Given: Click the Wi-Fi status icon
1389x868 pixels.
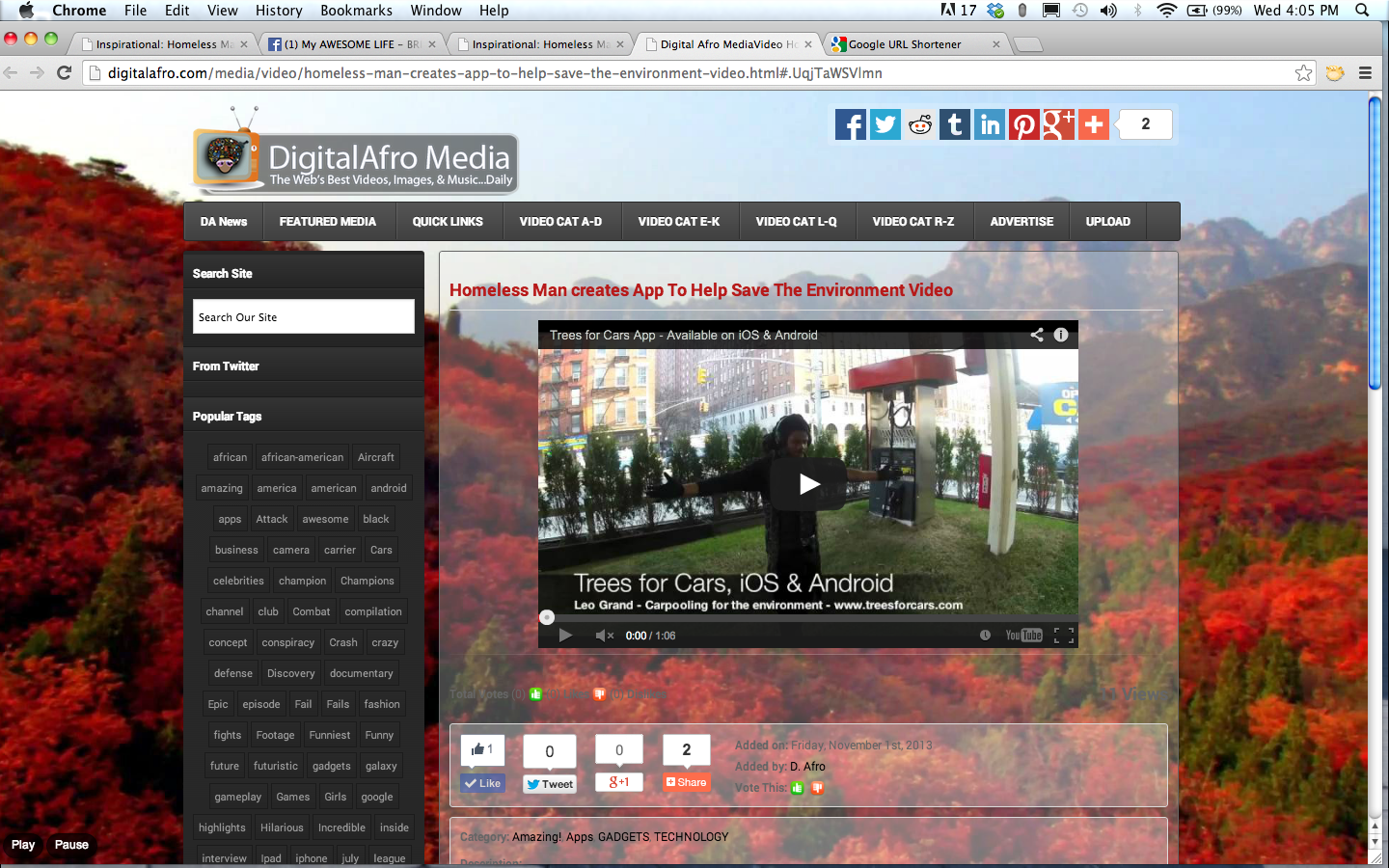Looking at the screenshot, I should point(1167,11).
